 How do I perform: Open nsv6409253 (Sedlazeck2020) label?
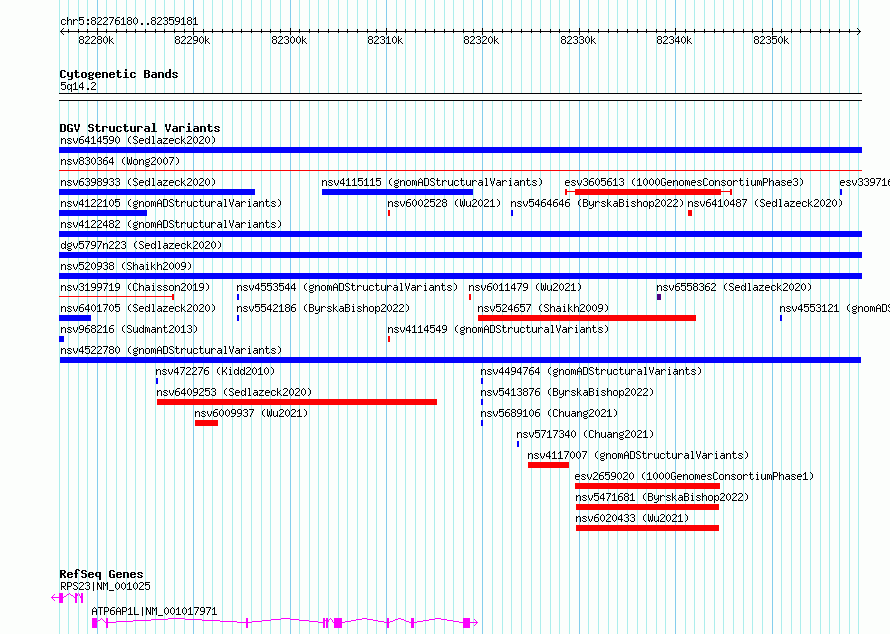coord(234,392)
